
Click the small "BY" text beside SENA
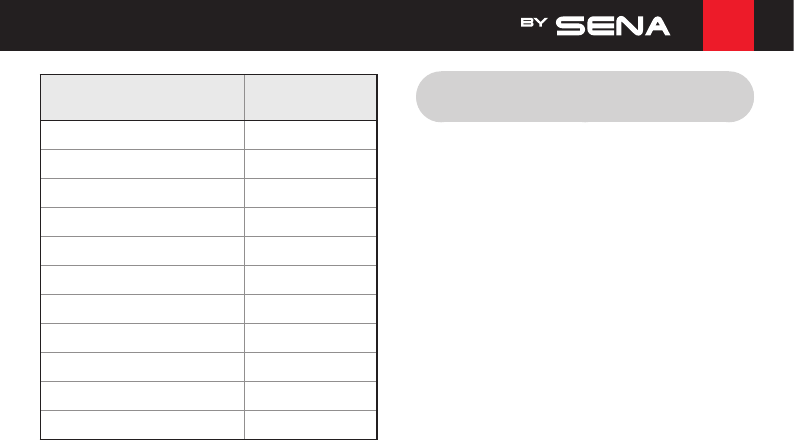(x=534, y=23)
